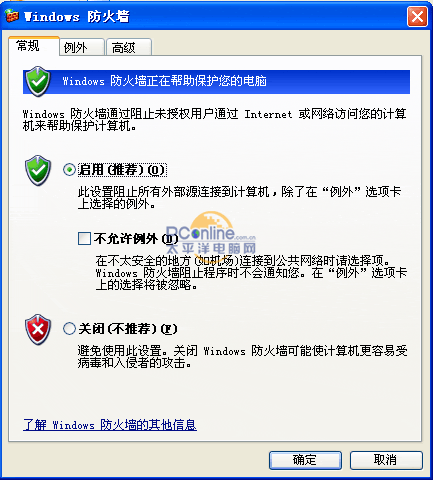Viewport: 434px width, 480px height.
Task: Close the Windows 防火墙 dialog with the X
Action: (417, 16)
